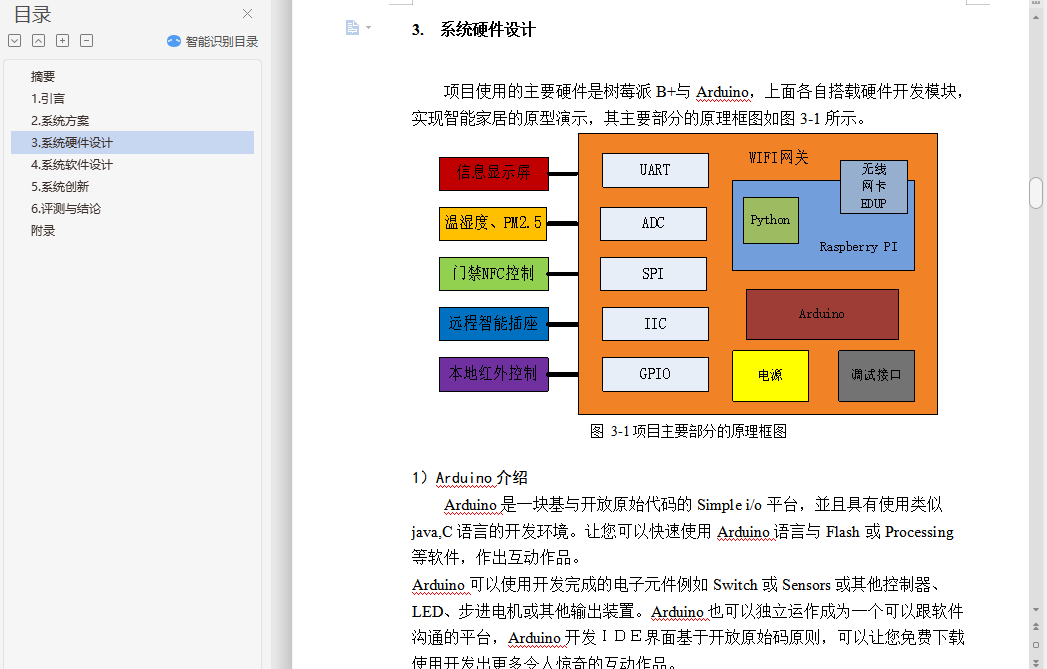Jump to 1.引言 heading

[x=48, y=99]
